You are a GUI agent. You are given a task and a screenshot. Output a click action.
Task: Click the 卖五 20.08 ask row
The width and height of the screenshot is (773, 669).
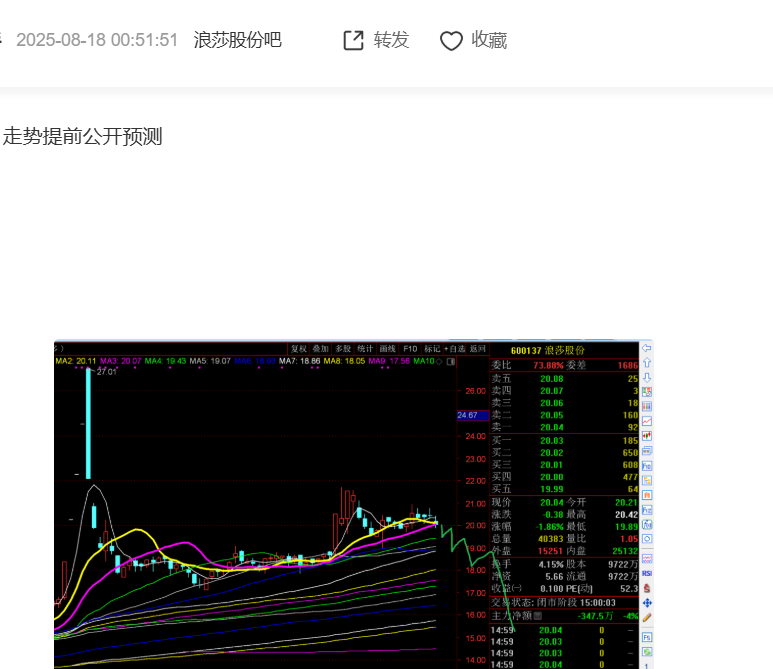[564, 379]
